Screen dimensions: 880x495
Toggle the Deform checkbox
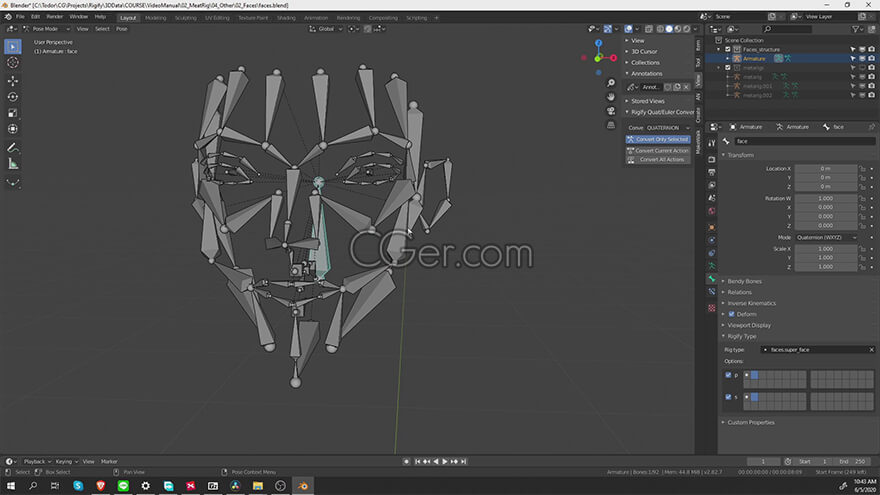tap(731, 314)
